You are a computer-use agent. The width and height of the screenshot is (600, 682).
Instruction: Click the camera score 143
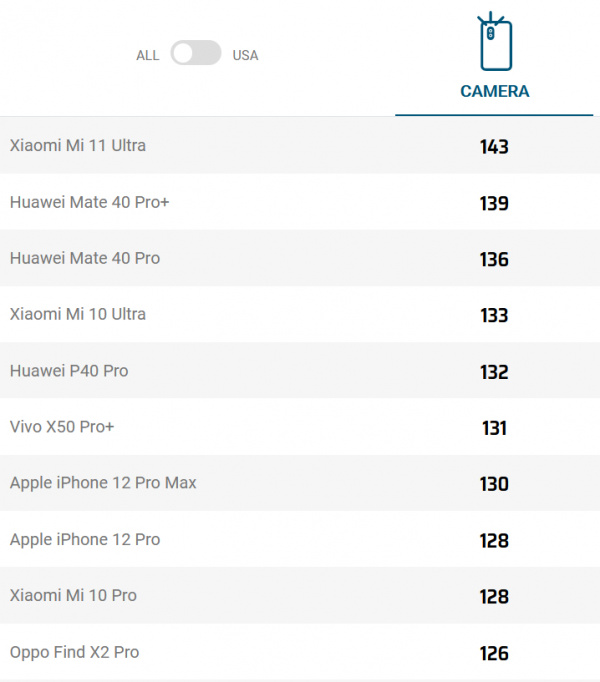494,147
